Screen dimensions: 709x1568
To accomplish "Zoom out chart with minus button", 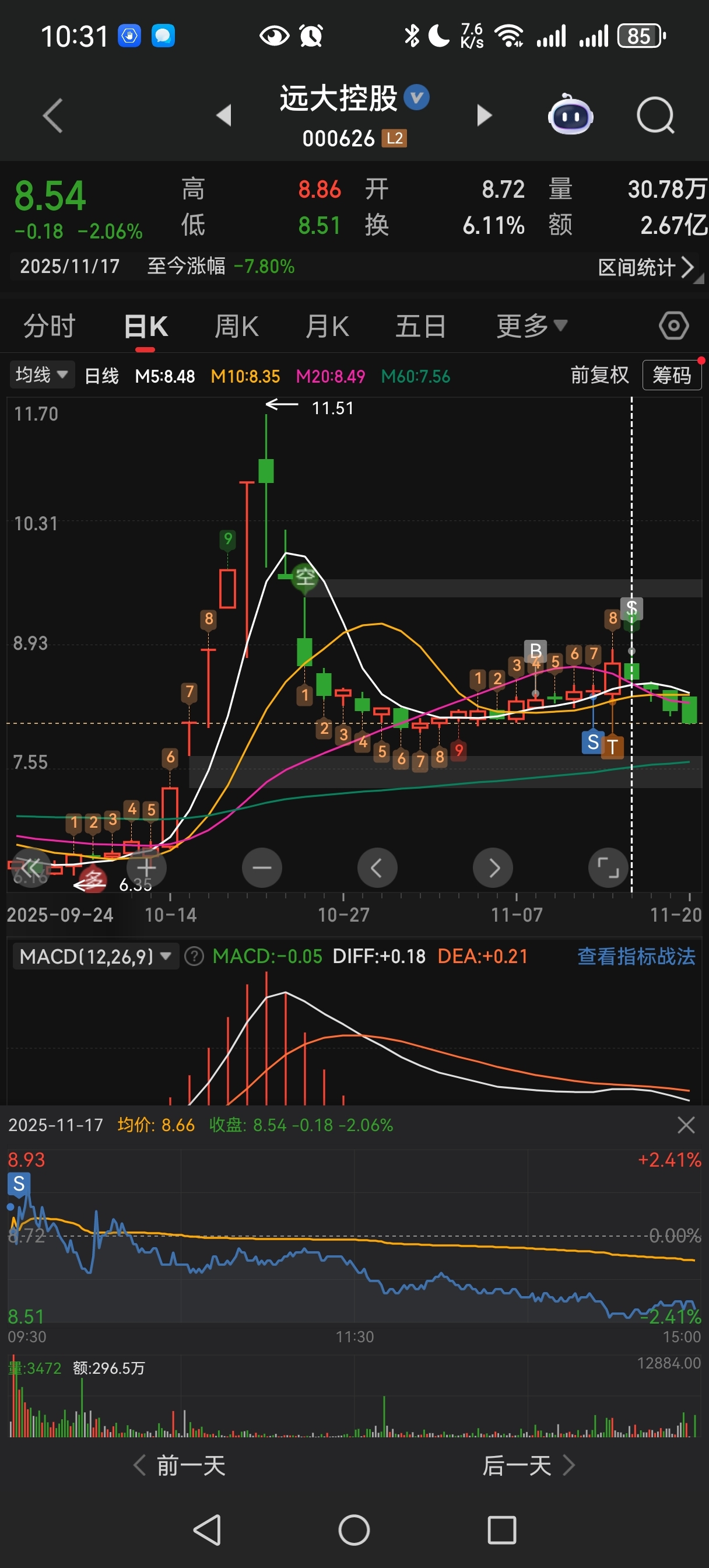I will pyautogui.click(x=262, y=867).
